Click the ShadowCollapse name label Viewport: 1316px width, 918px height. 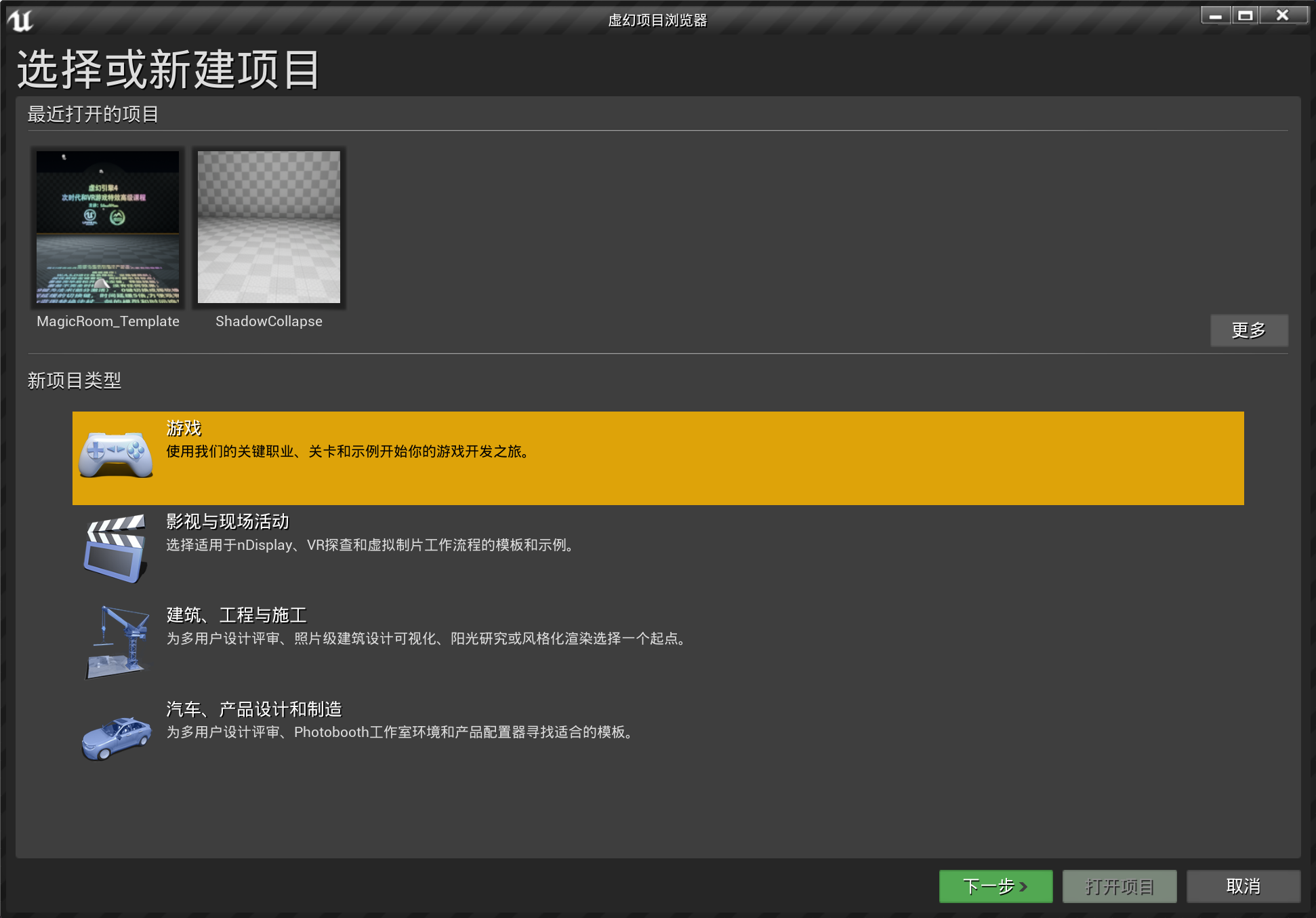(x=268, y=321)
